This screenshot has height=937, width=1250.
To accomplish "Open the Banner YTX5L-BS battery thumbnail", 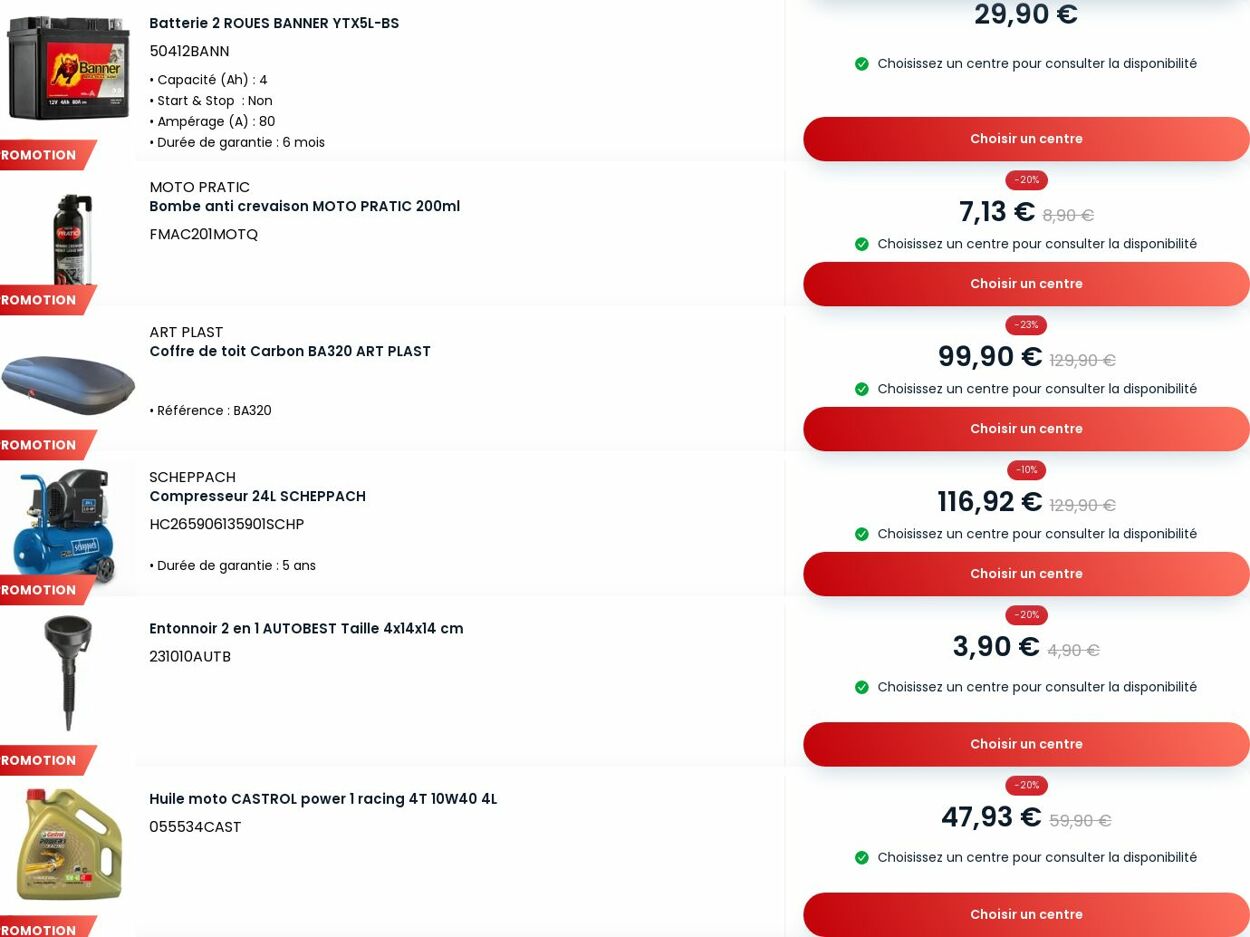I will [68, 68].
